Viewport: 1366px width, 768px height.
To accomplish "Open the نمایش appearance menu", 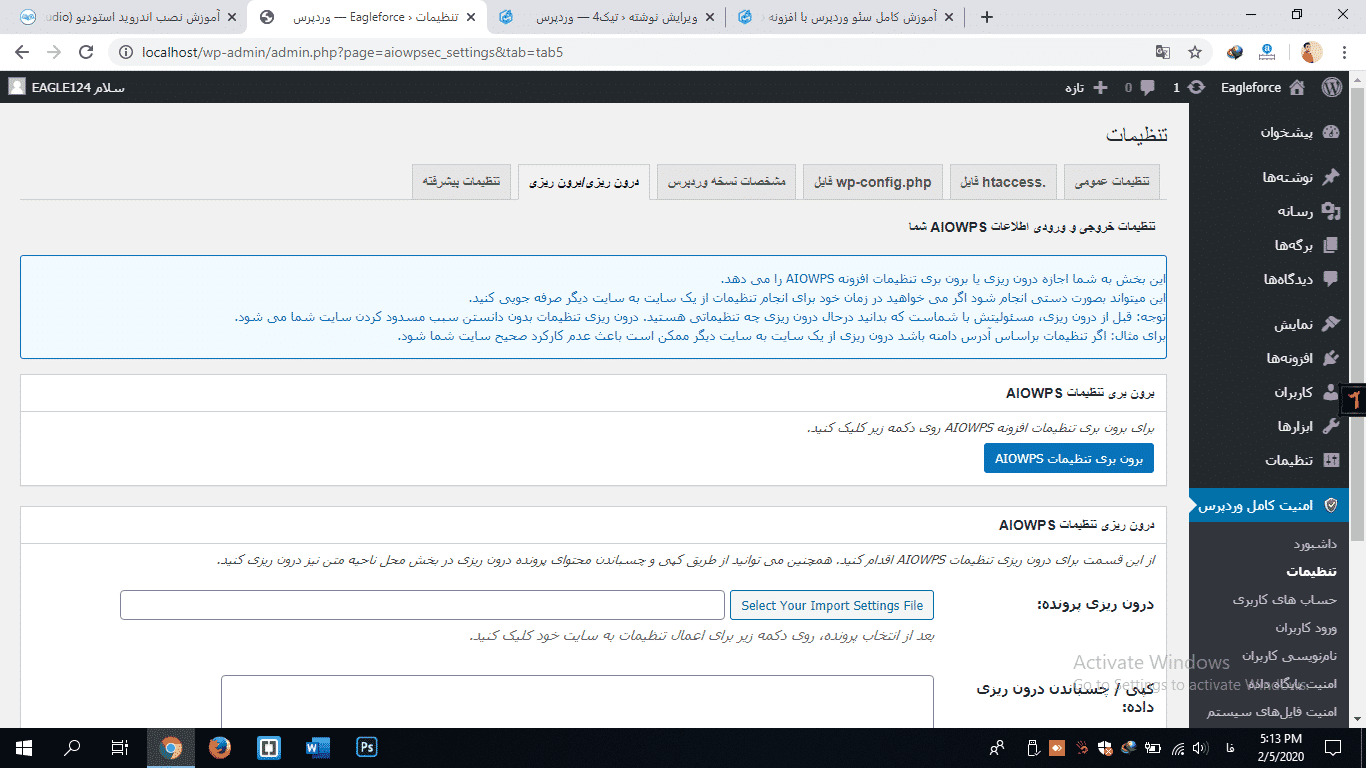I will point(1270,324).
